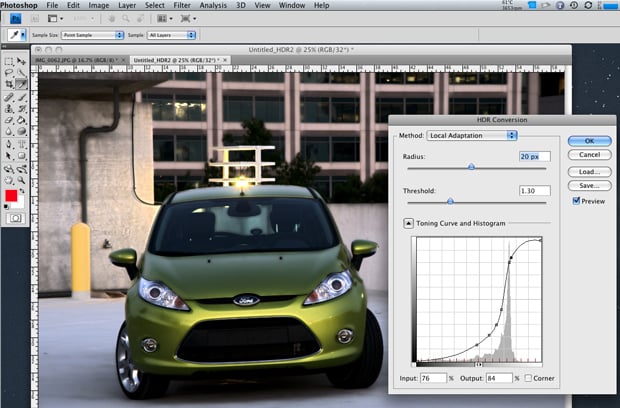The width and height of the screenshot is (620, 408).
Task: Select the History Brush tool
Action: pos(21,109)
